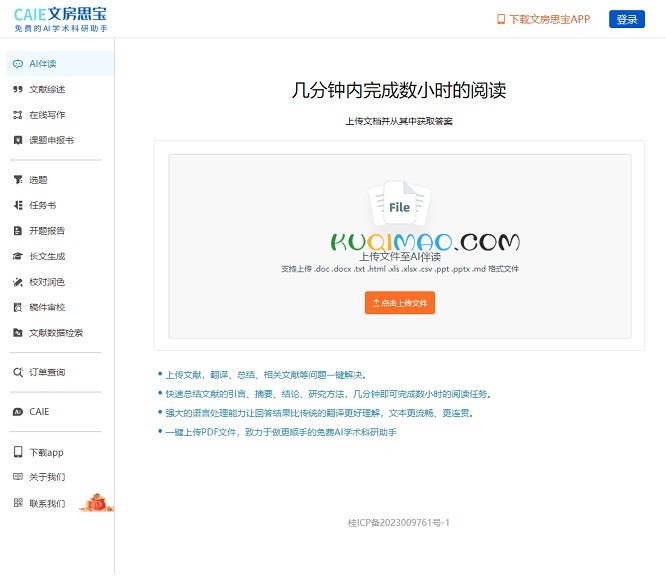This screenshot has width=666, height=582.
Task: Click the 开题报告 document icon
Action: [x=17, y=231]
